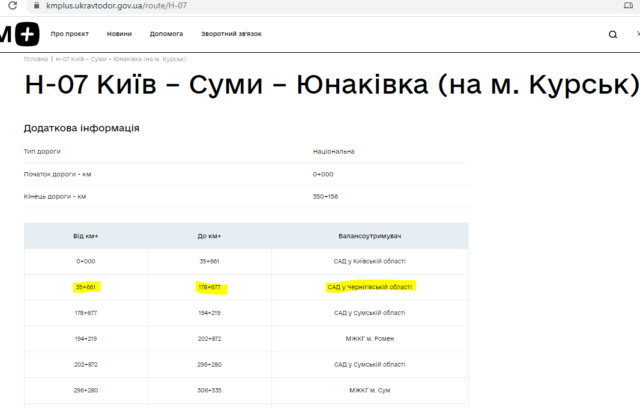Open the Про проект menu item
The height and width of the screenshot is (408, 640).
coord(69,34)
